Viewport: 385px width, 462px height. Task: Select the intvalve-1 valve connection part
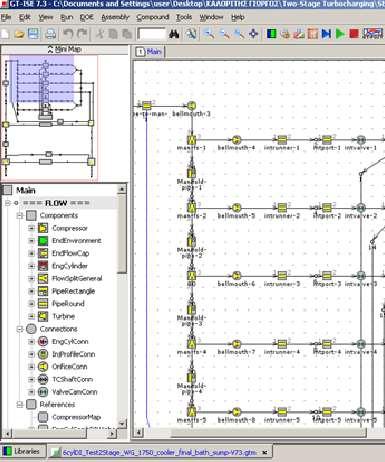pos(361,140)
